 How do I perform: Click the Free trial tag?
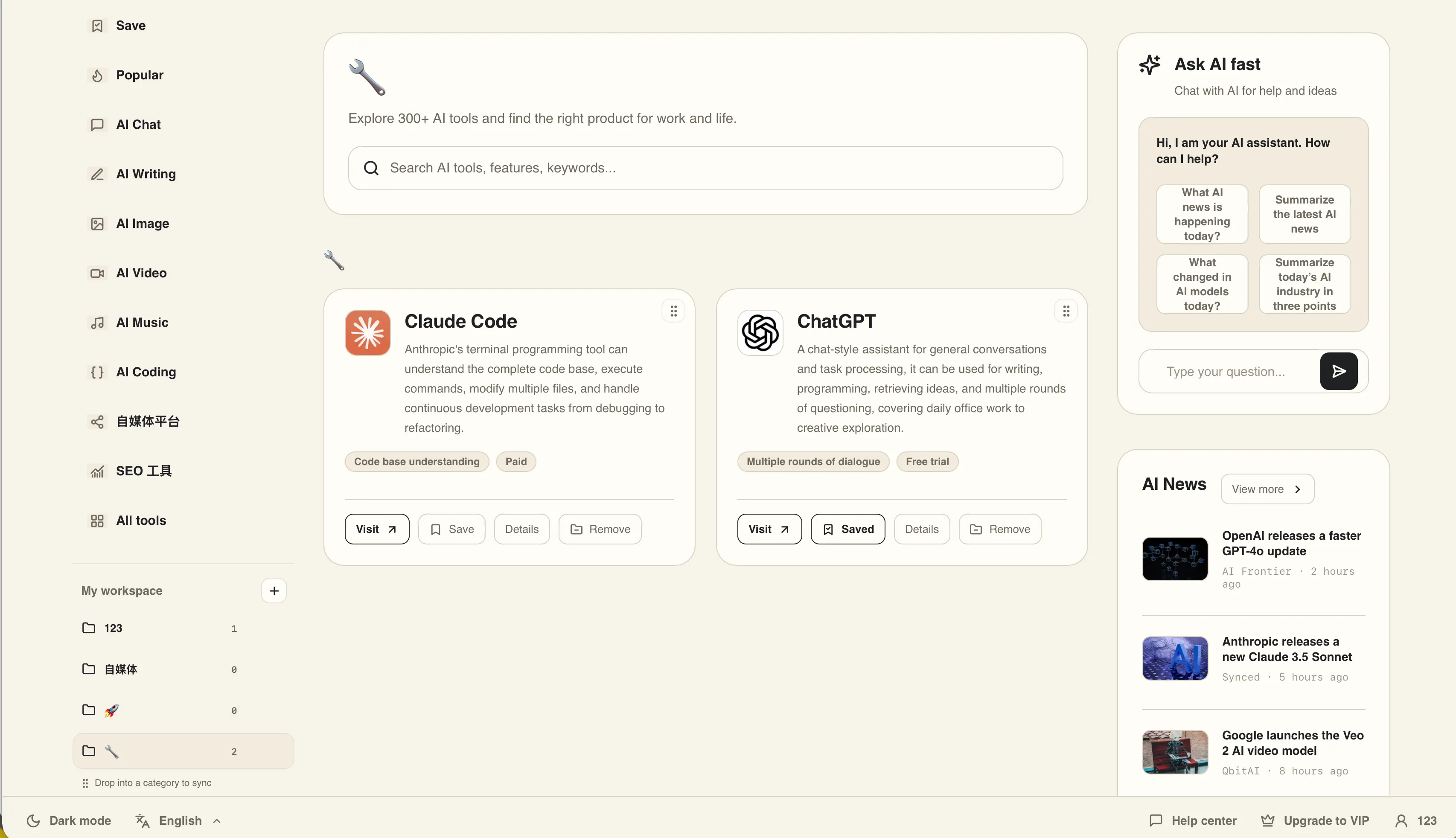927,462
